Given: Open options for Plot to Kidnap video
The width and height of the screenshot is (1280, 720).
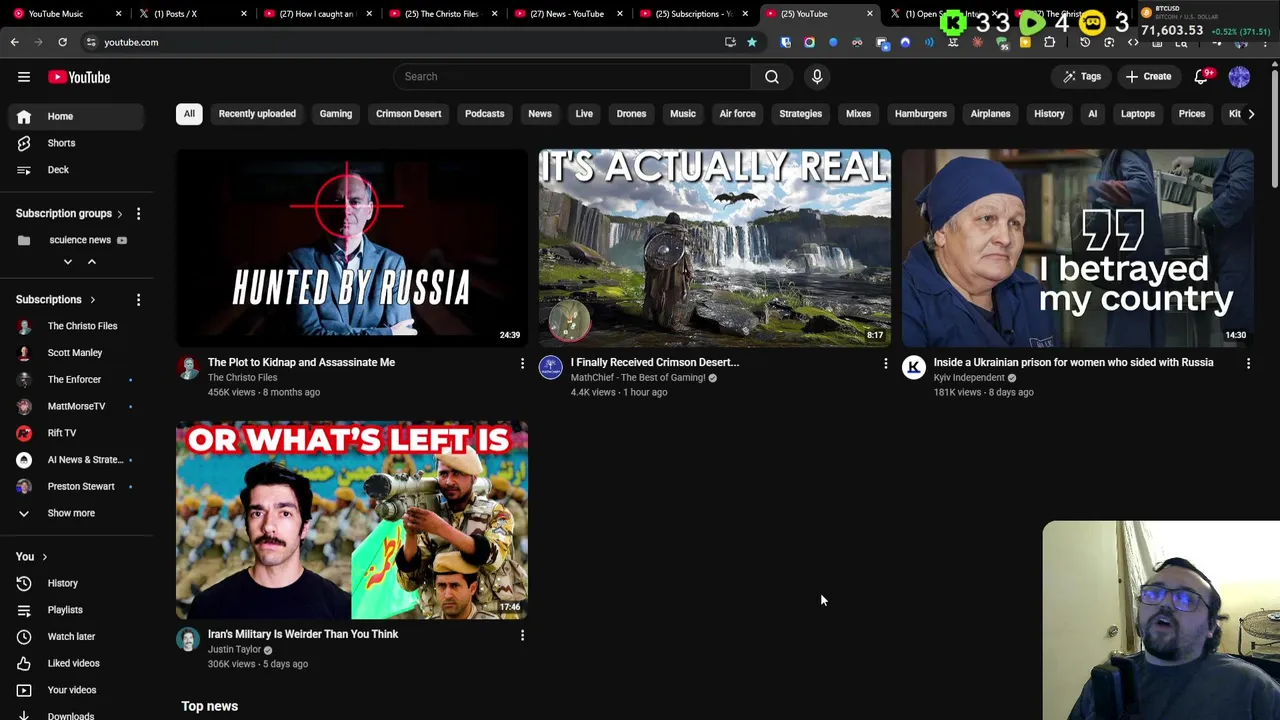Looking at the screenshot, I should tap(522, 363).
